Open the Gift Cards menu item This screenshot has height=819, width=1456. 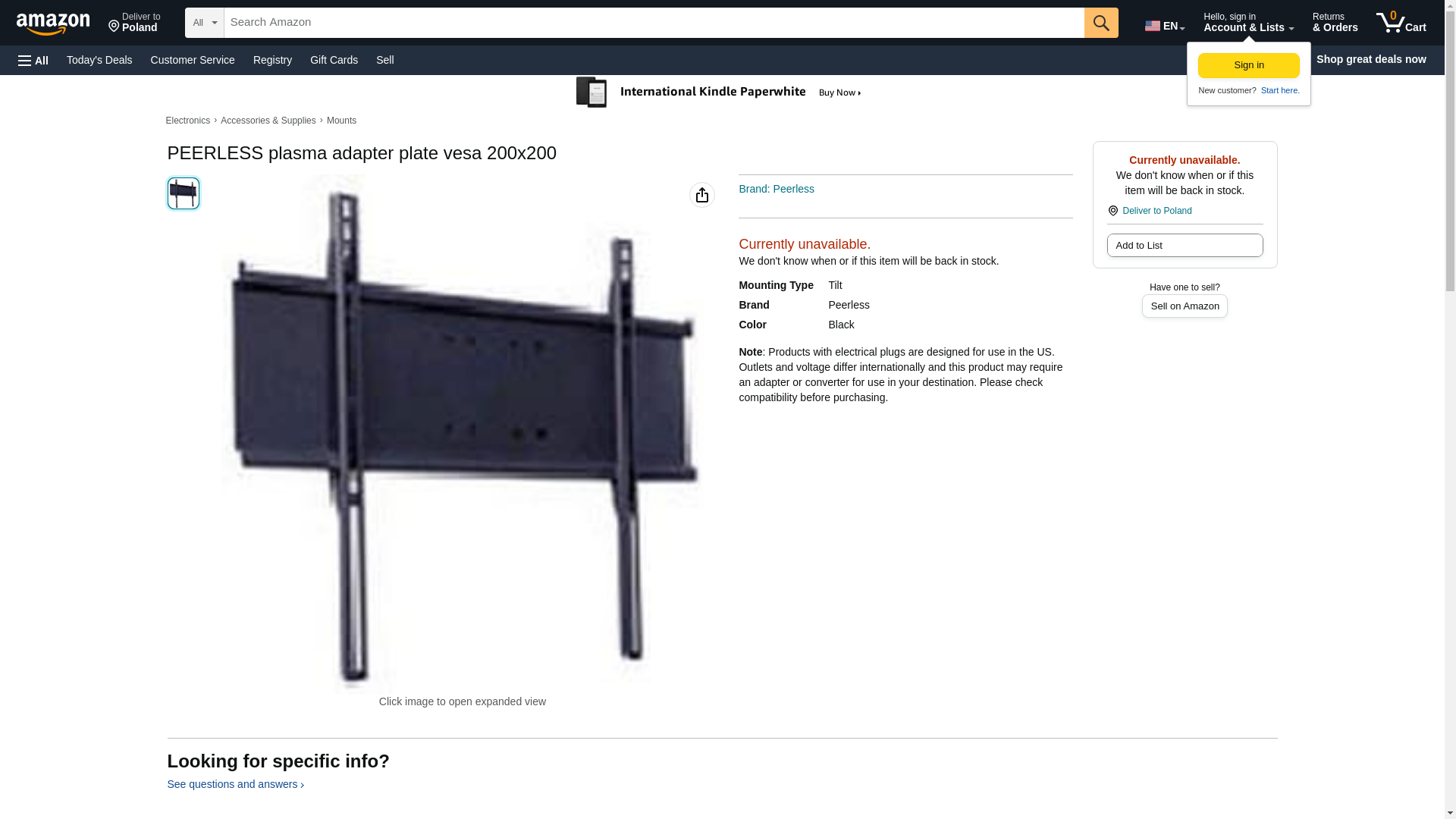[334, 60]
